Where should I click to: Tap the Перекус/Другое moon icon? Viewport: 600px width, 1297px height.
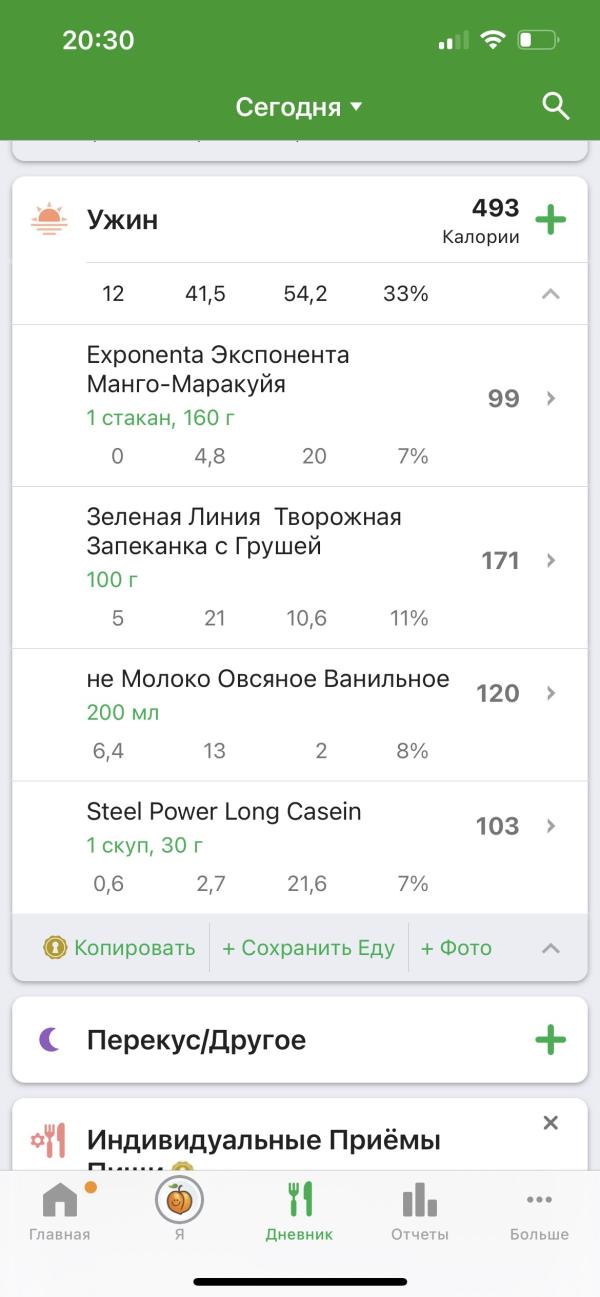point(49,1040)
